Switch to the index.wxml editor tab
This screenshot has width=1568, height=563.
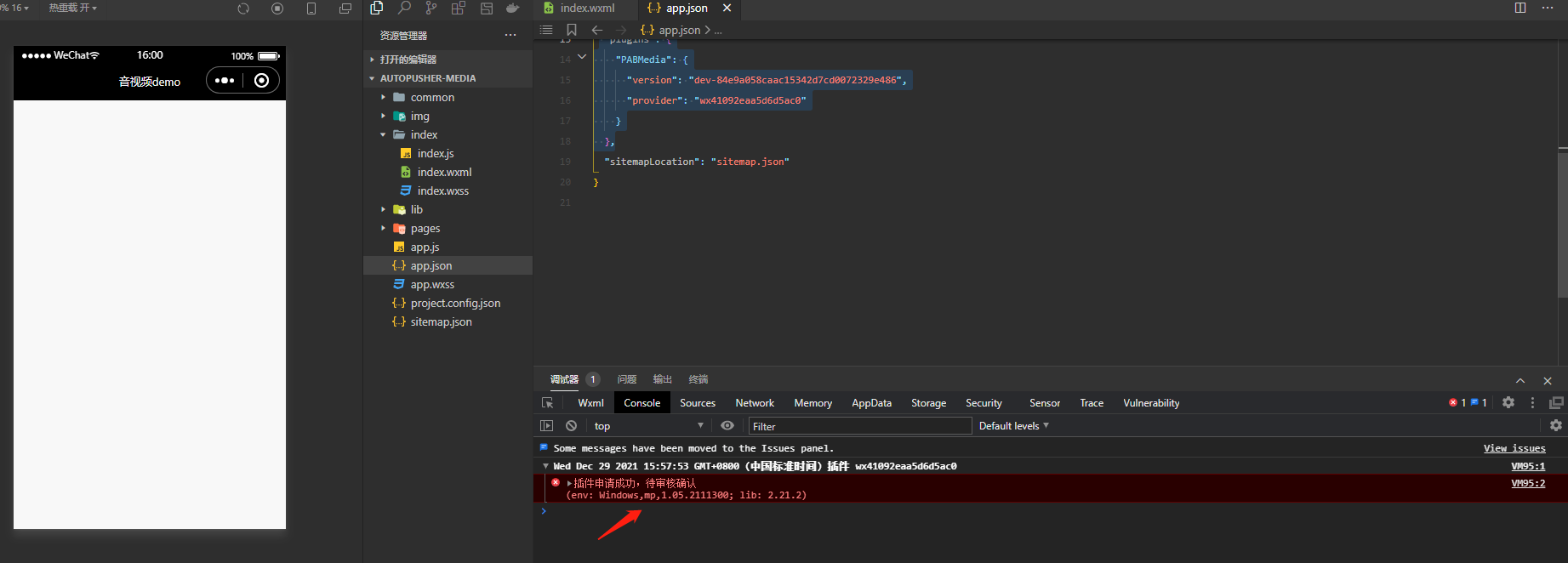point(586,8)
